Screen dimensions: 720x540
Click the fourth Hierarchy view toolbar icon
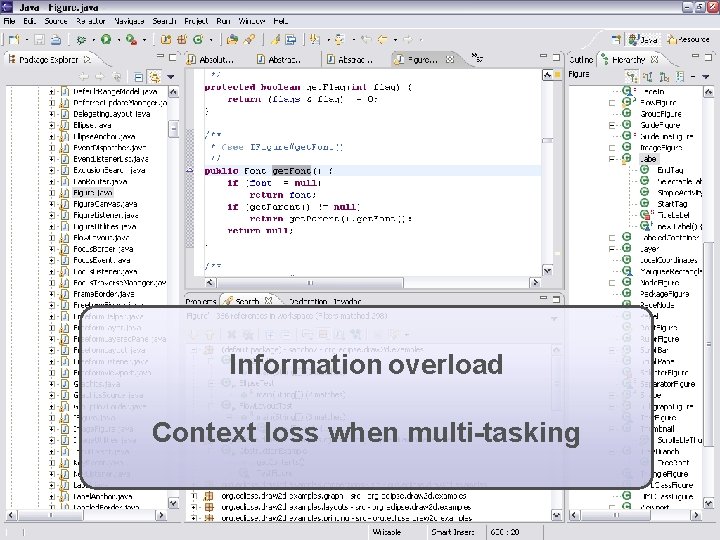(680, 77)
